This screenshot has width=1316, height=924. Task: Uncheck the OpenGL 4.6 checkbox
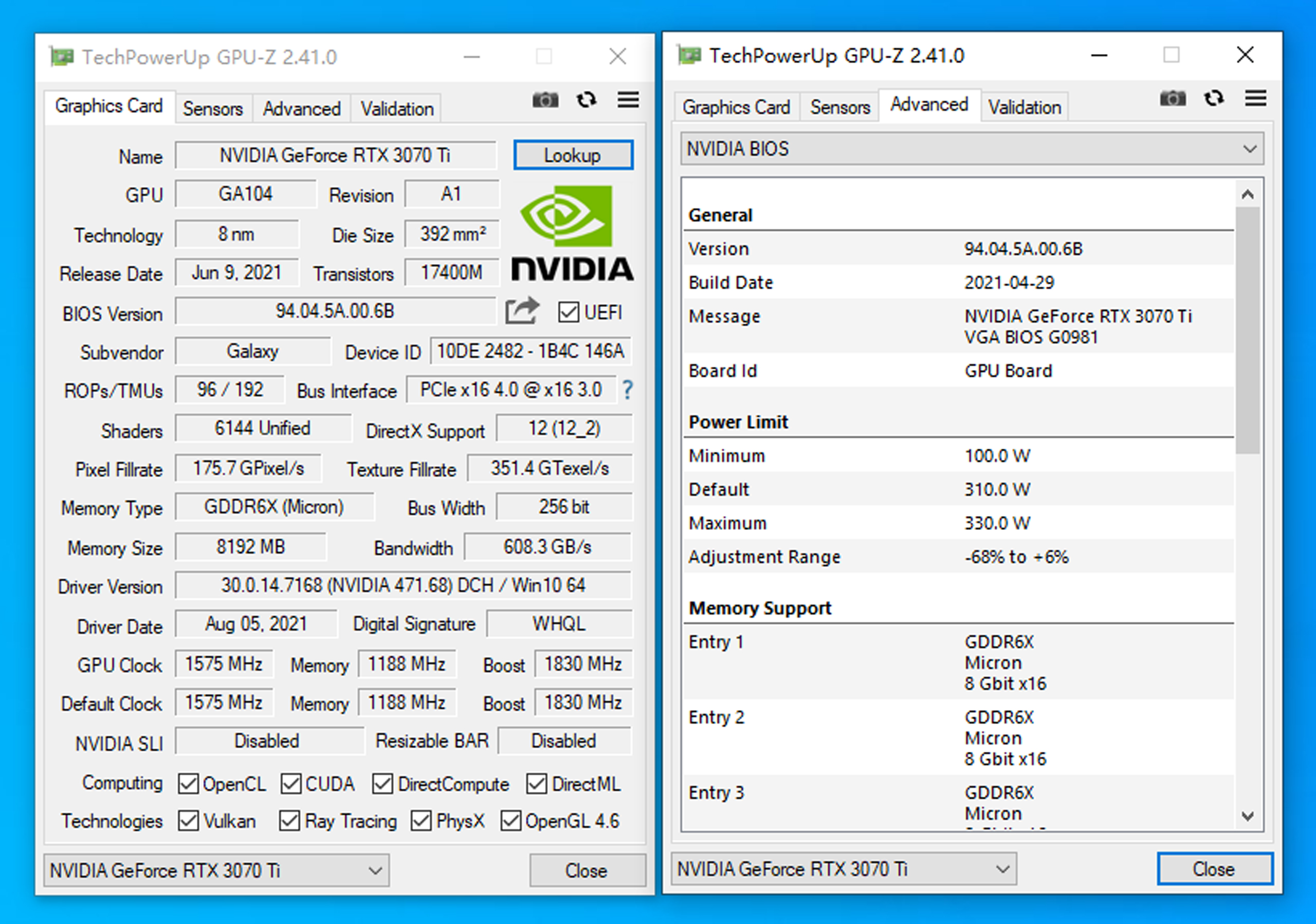click(512, 821)
